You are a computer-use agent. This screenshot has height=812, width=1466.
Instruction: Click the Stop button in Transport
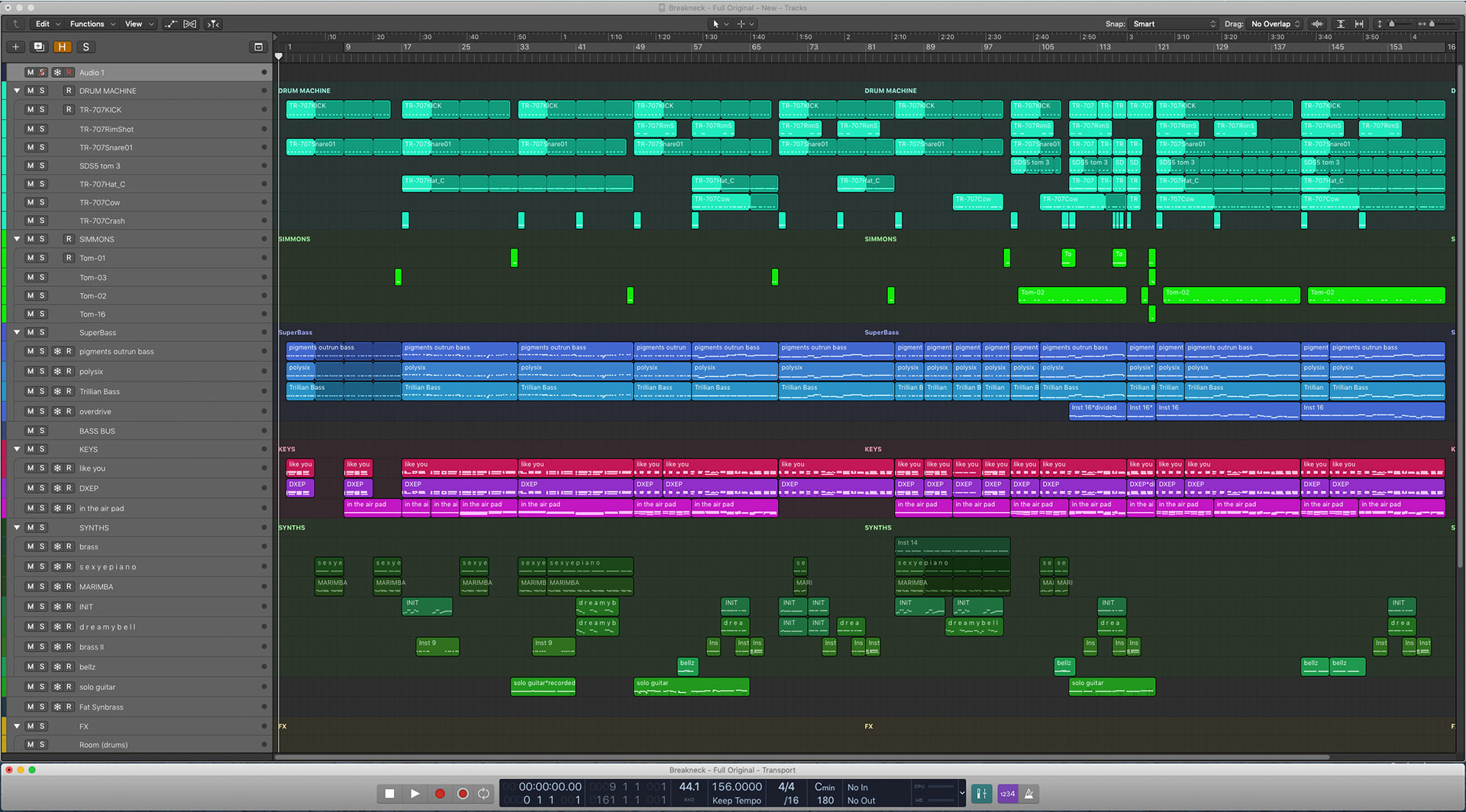(x=389, y=794)
